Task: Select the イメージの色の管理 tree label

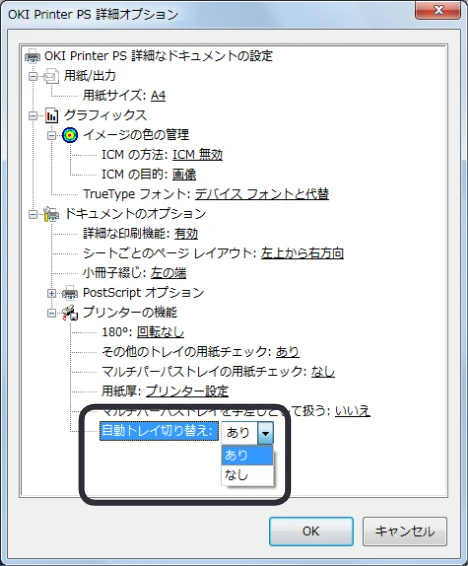Action: (136, 135)
